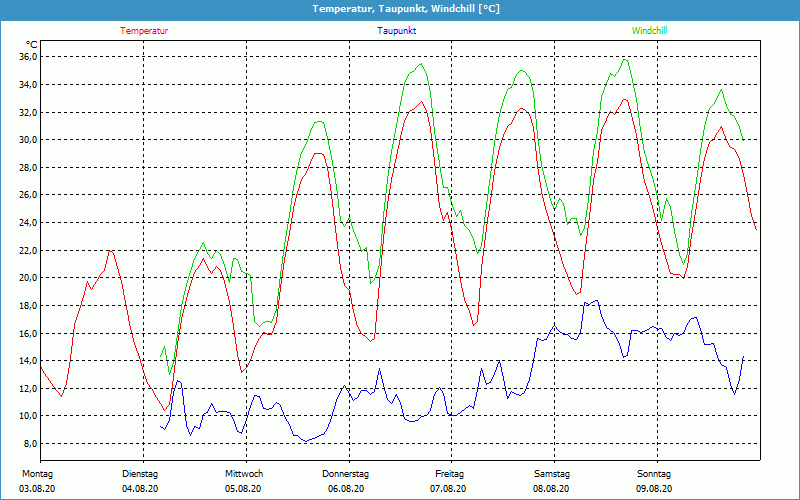Click the 18,0 y-axis value

tap(28, 306)
